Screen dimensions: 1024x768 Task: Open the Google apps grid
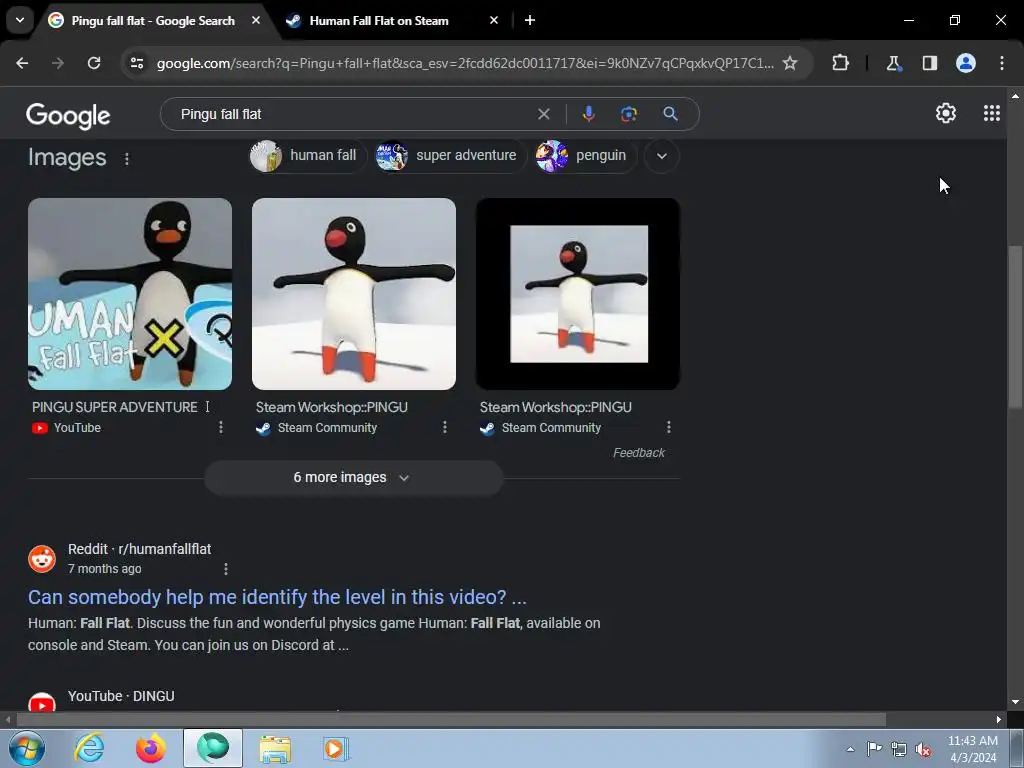coord(991,114)
